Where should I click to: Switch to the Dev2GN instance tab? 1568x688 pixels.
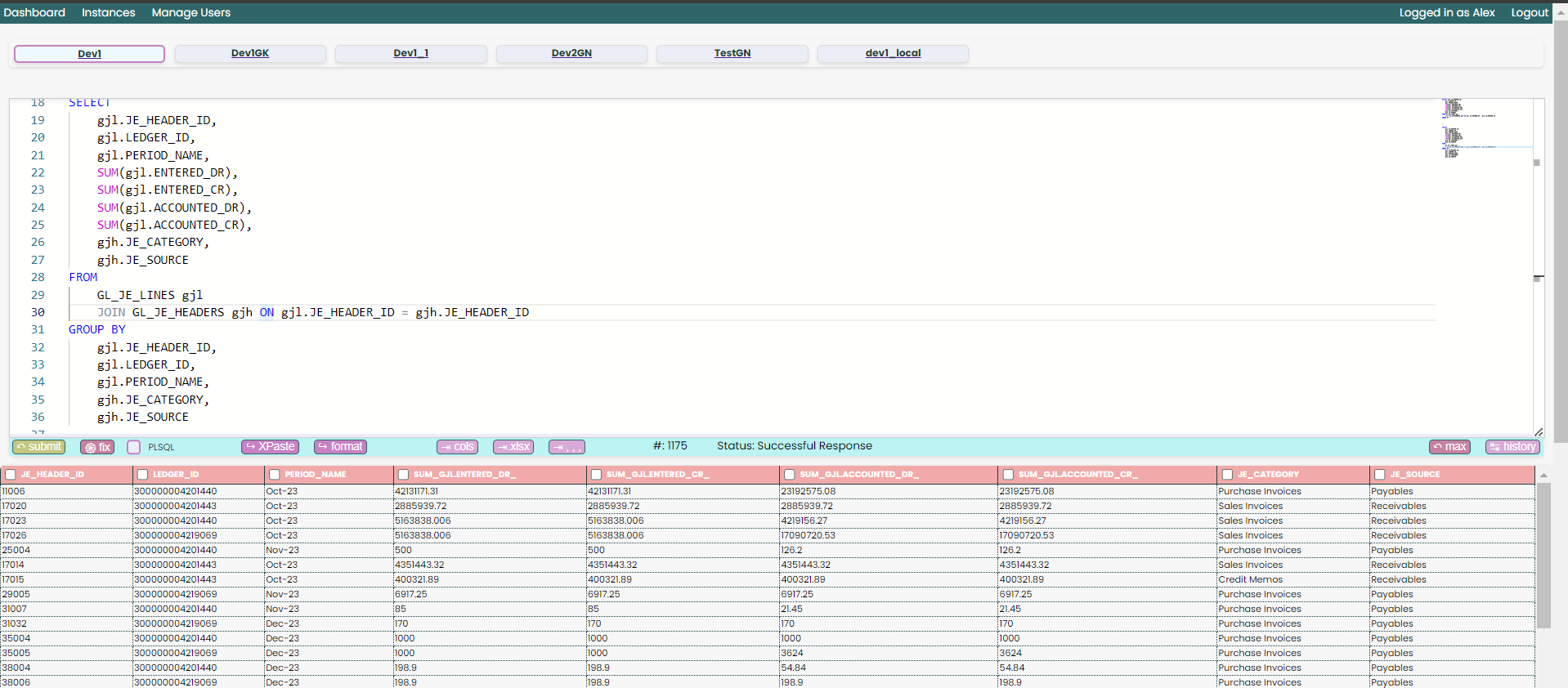point(571,53)
